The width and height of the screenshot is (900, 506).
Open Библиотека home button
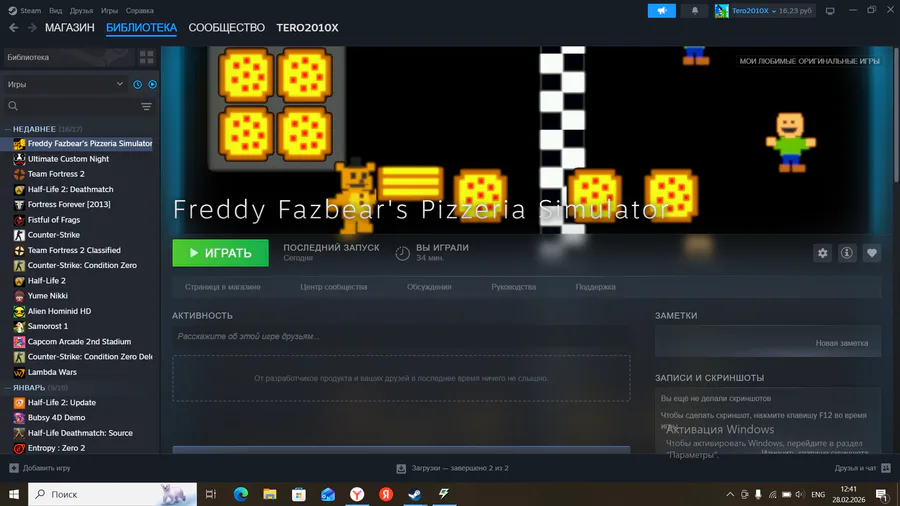(68, 57)
